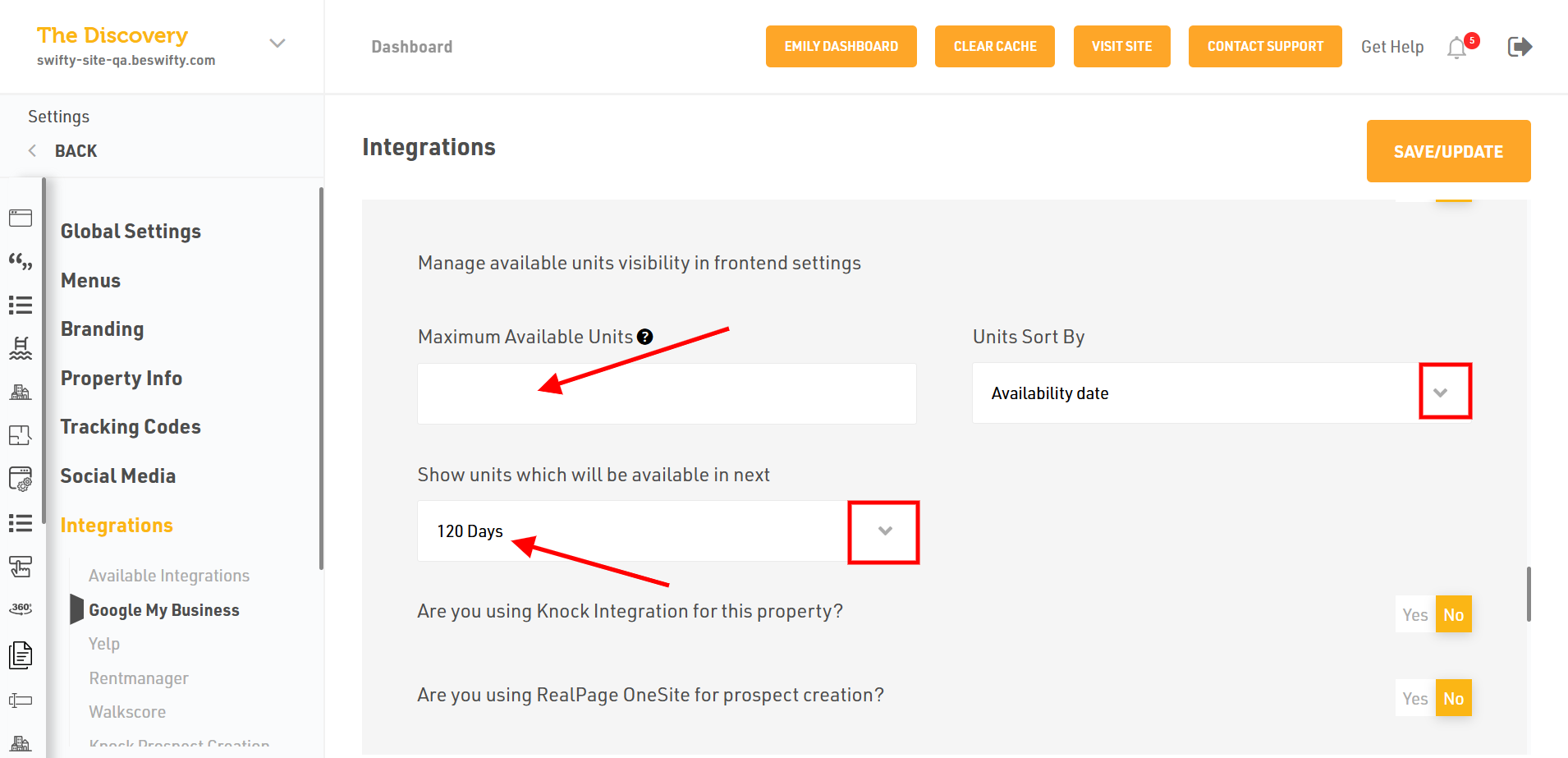Click the swimming pool amenities sidebar icon
Image resolution: width=1568 pixels, height=758 pixels.
click(21, 348)
